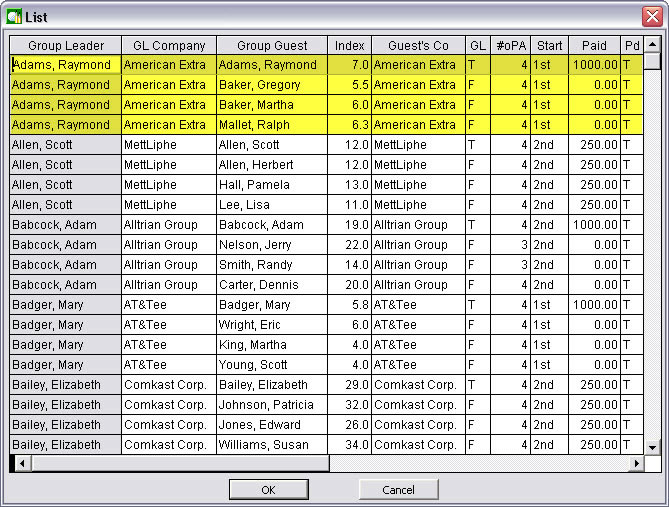Image resolution: width=669 pixels, height=507 pixels.
Task: Click GL value 'T' in Adams, Raymond guest row
Action: (x=478, y=65)
